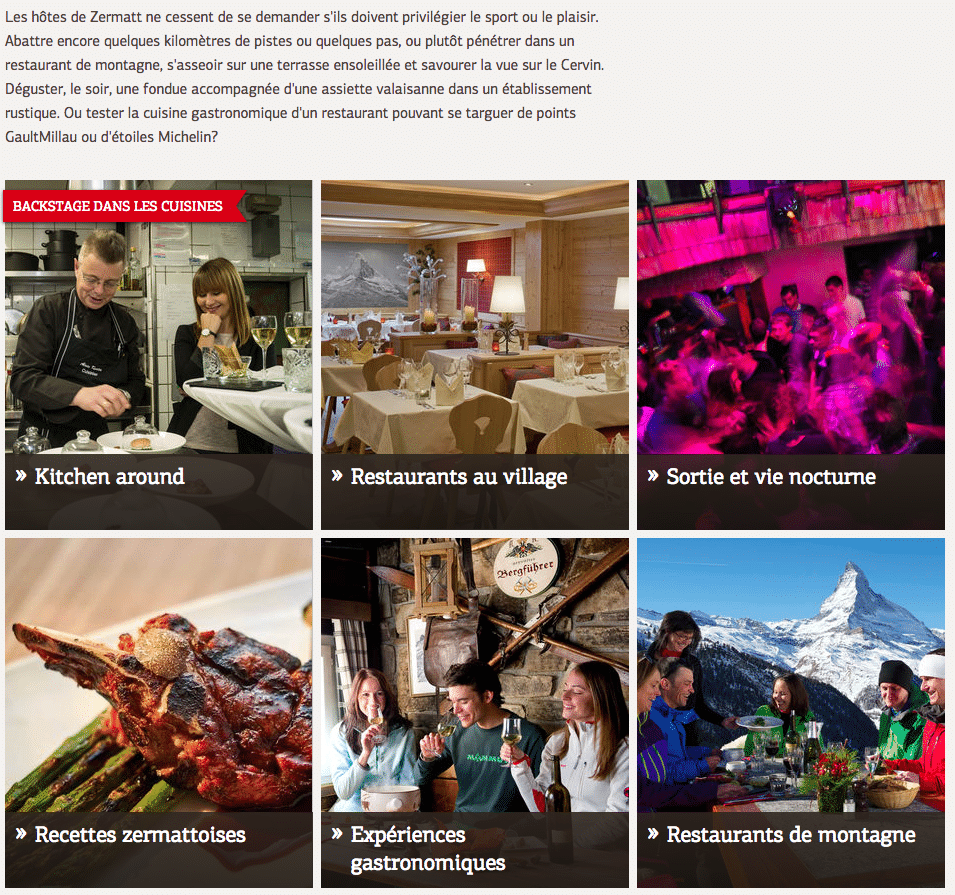Open the Kitchen around link
The height and width of the screenshot is (895, 955).
pos(110,476)
